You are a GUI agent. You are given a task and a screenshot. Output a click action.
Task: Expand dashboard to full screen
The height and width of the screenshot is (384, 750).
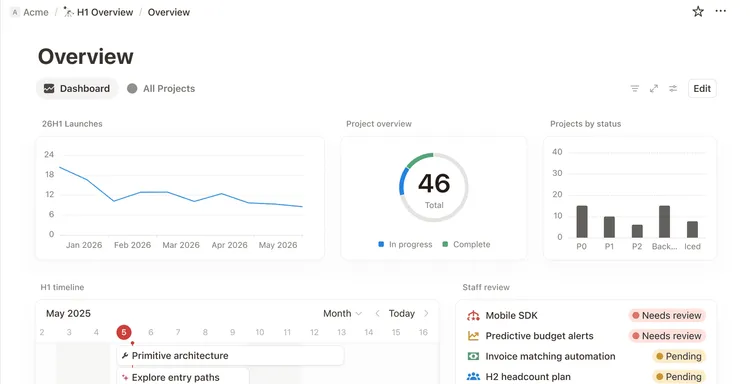click(654, 88)
